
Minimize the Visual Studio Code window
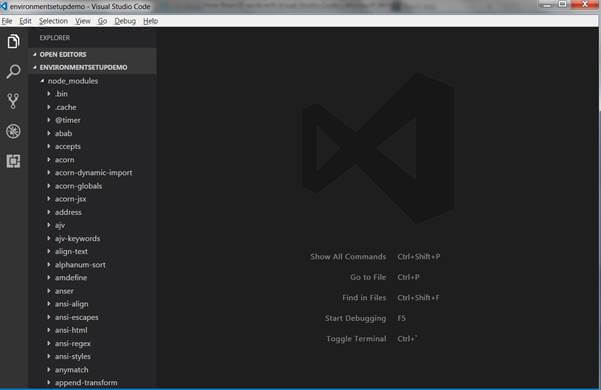[547, 4]
